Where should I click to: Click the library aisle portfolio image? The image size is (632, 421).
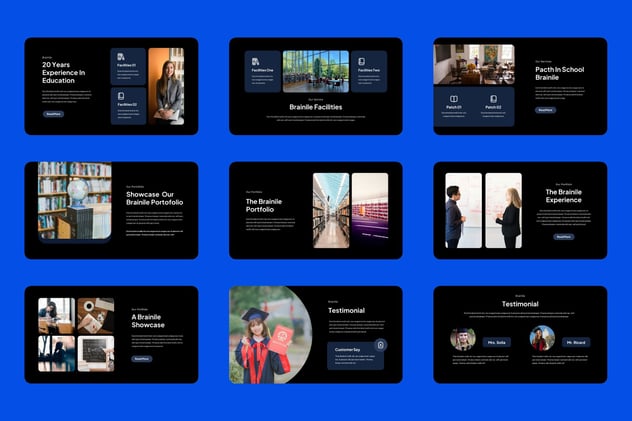point(331,210)
